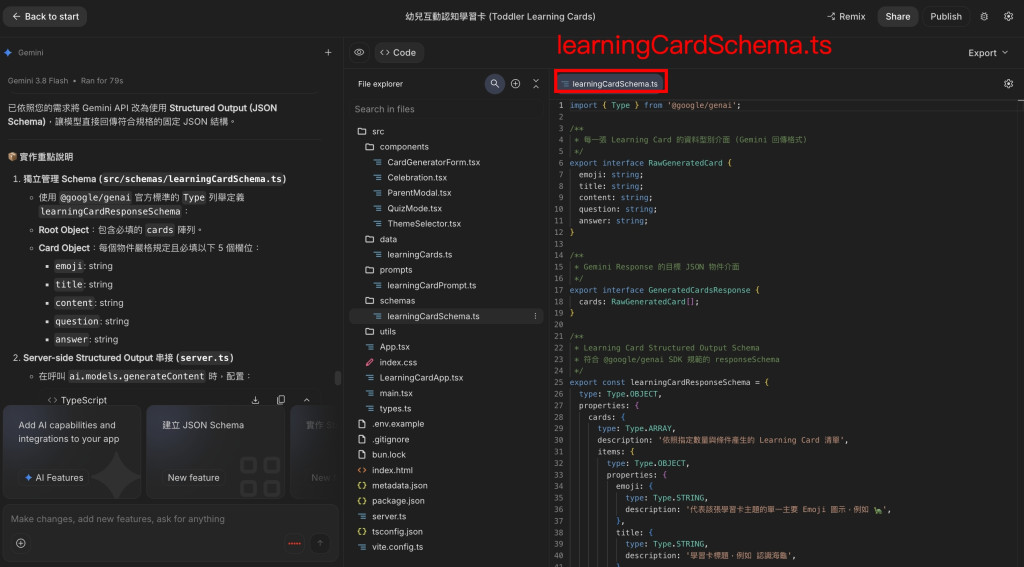The height and width of the screenshot is (567, 1024).
Task: Collapse the TypeScript code block
Action: 306,400
